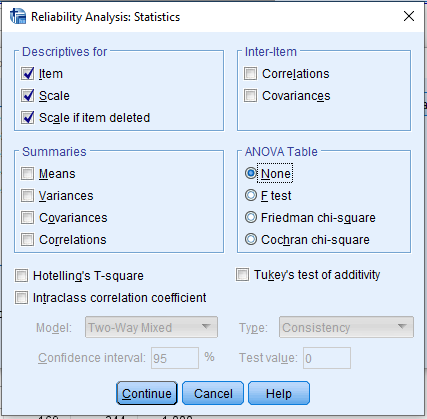Select the F test radio button
The height and width of the screenshot is (419, 427).
coord(251,195)
